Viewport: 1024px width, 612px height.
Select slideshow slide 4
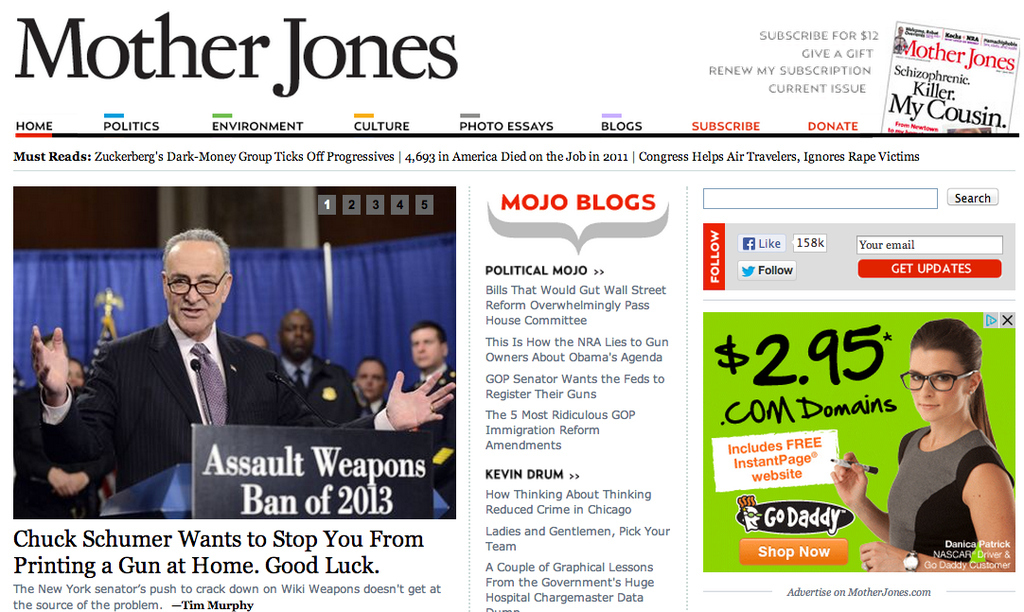click(x=400, y=205)
